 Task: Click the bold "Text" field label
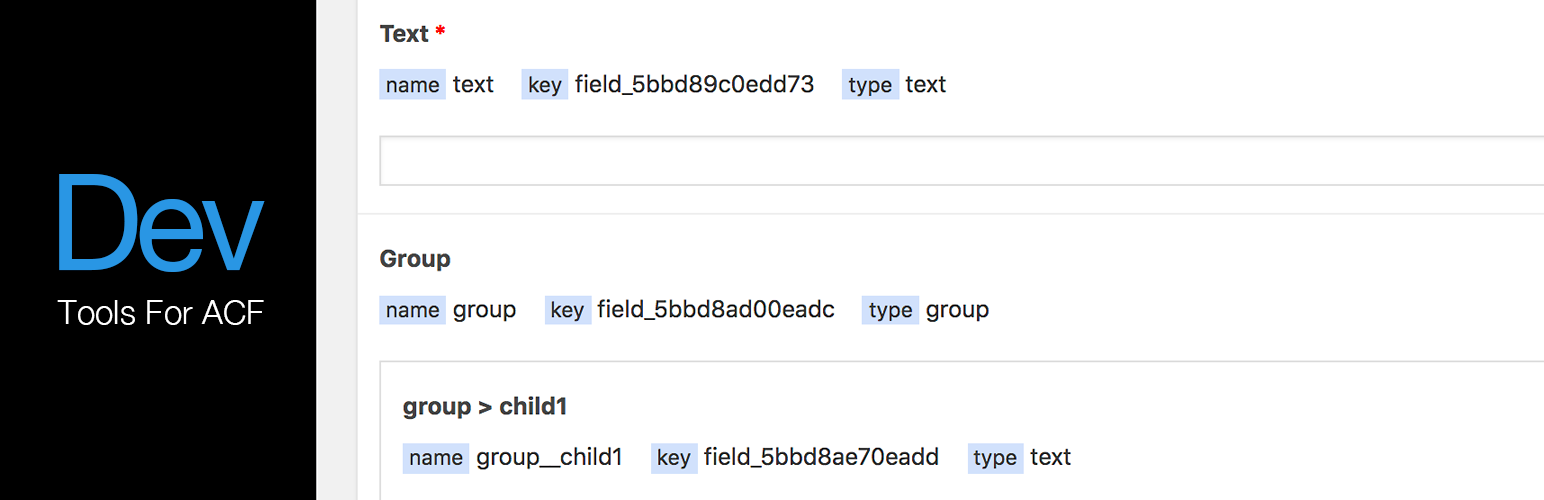click(404, 34)
